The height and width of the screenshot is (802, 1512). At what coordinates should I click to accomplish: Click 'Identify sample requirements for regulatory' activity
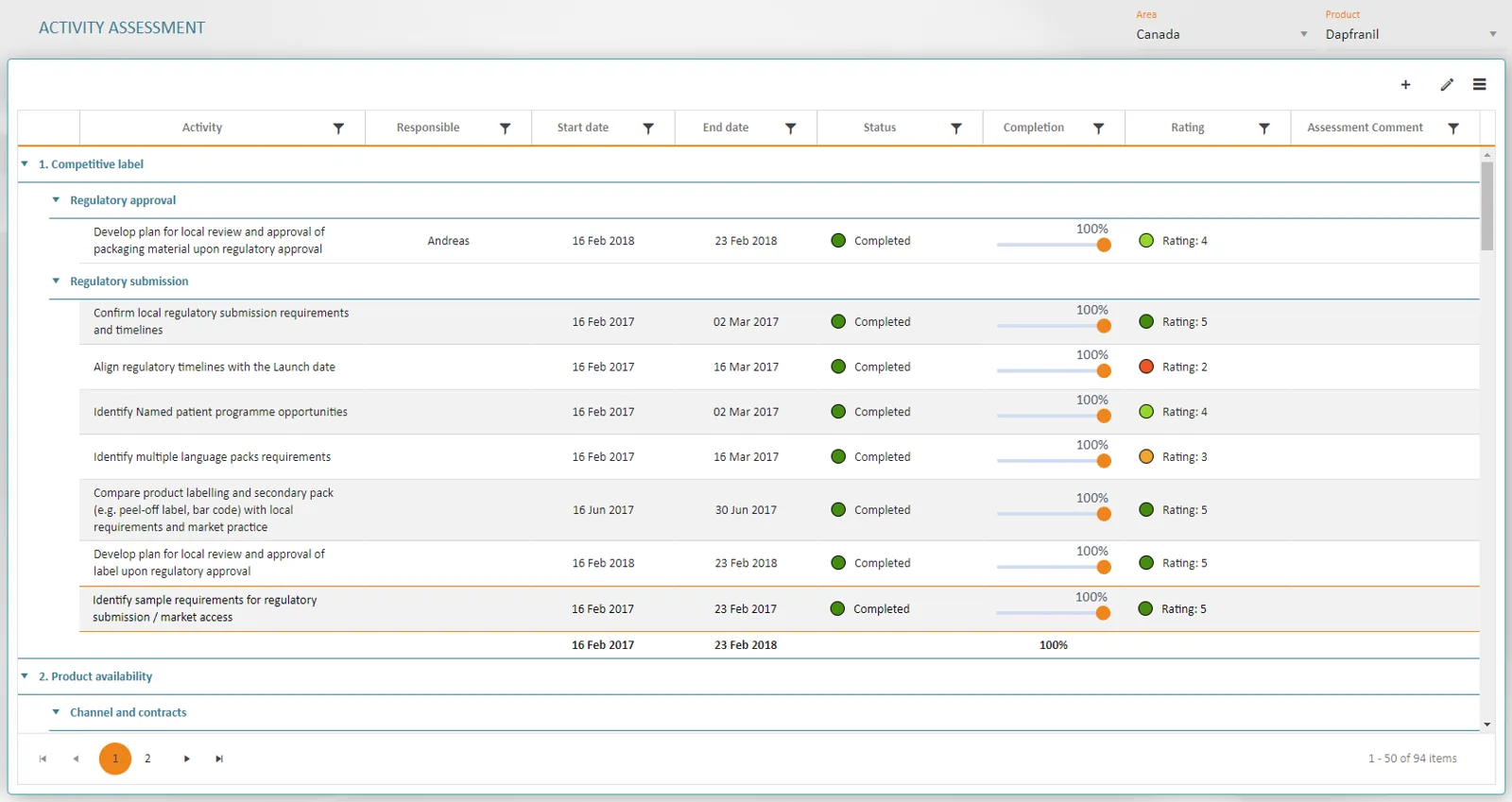click(204, 608)
